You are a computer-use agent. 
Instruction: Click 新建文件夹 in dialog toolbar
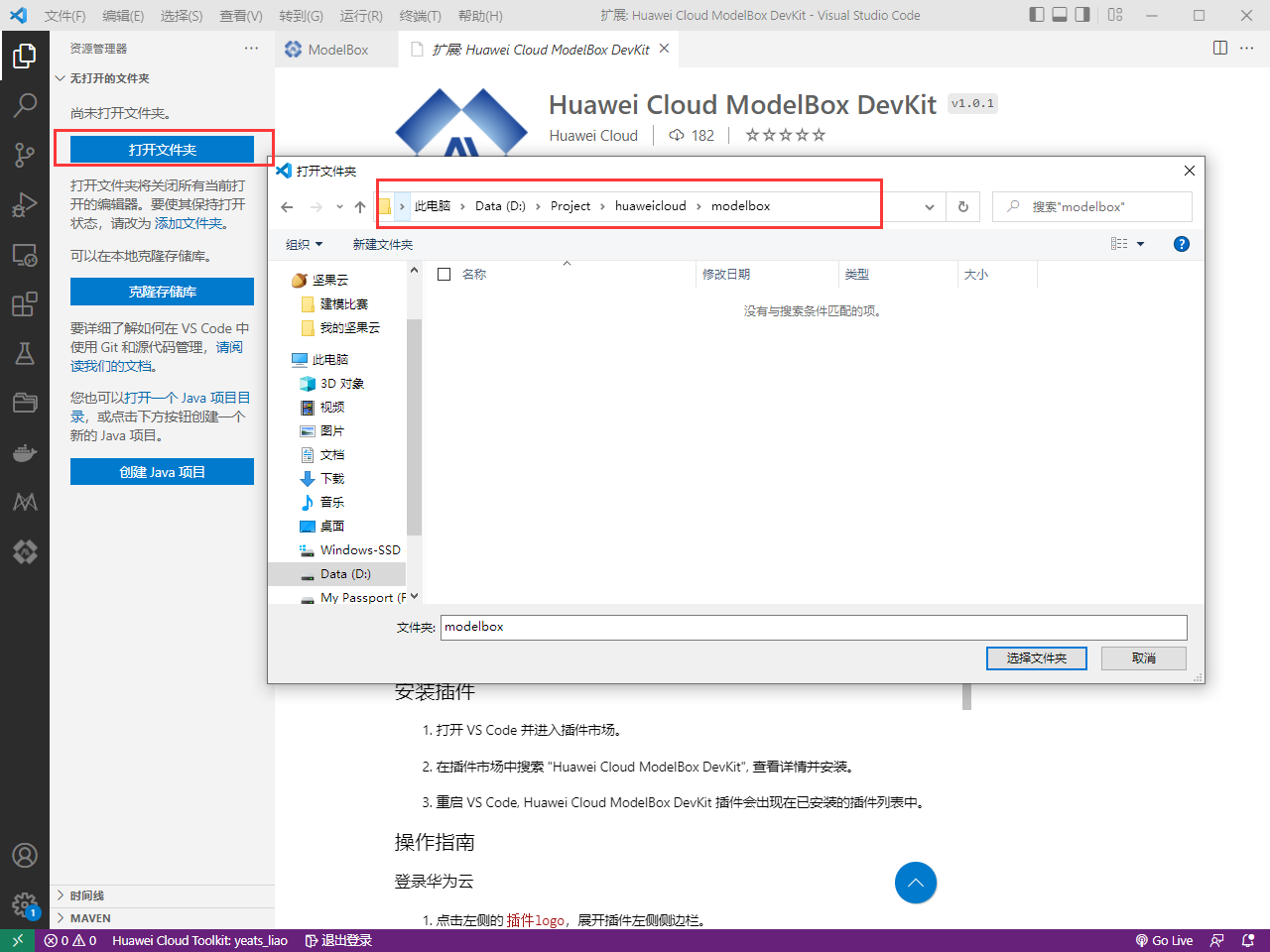tap(383, 244)
